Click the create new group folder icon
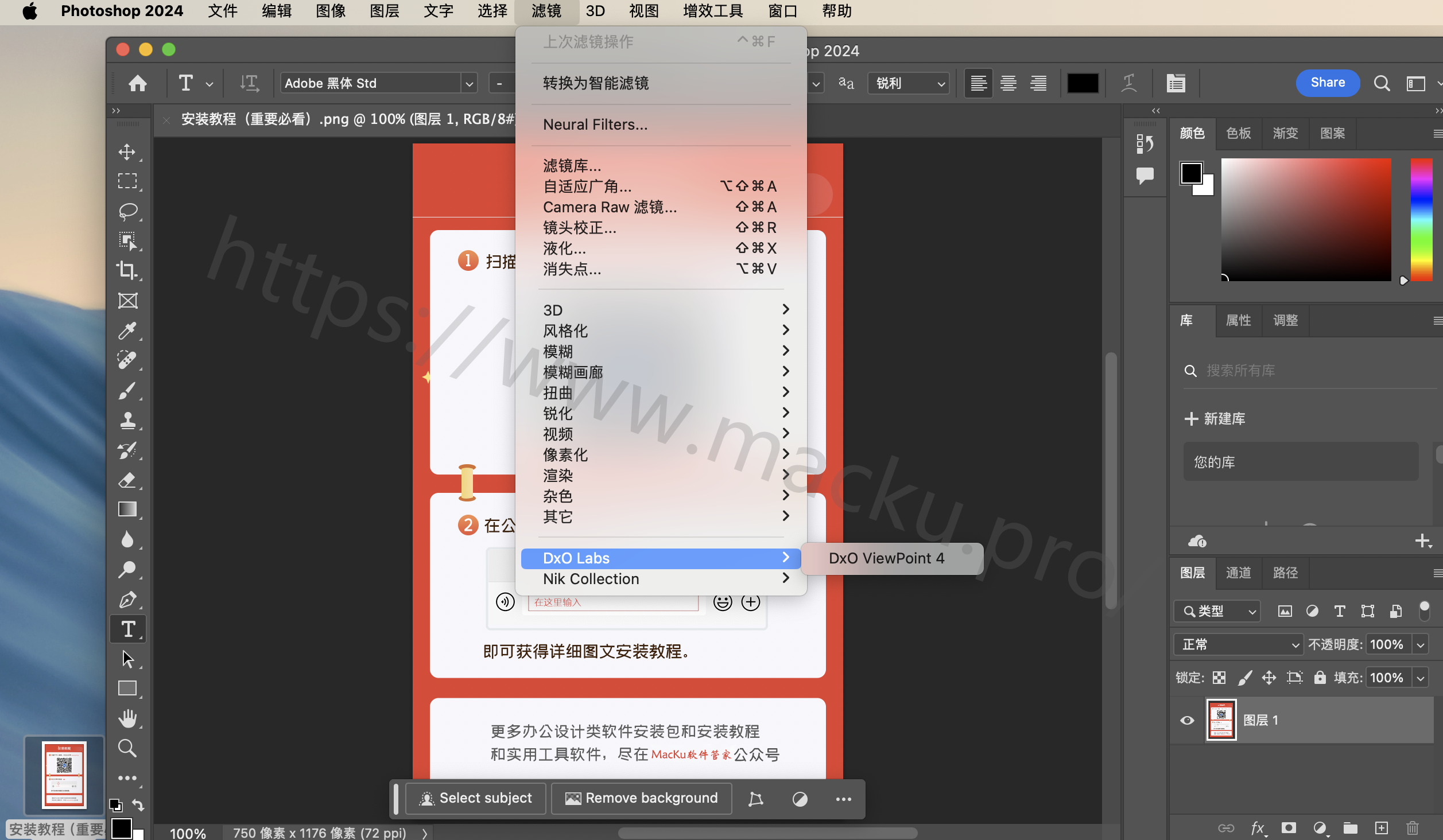This screenshot has height=840, width=1443. pyautogui.click(x=1351, y=827)
